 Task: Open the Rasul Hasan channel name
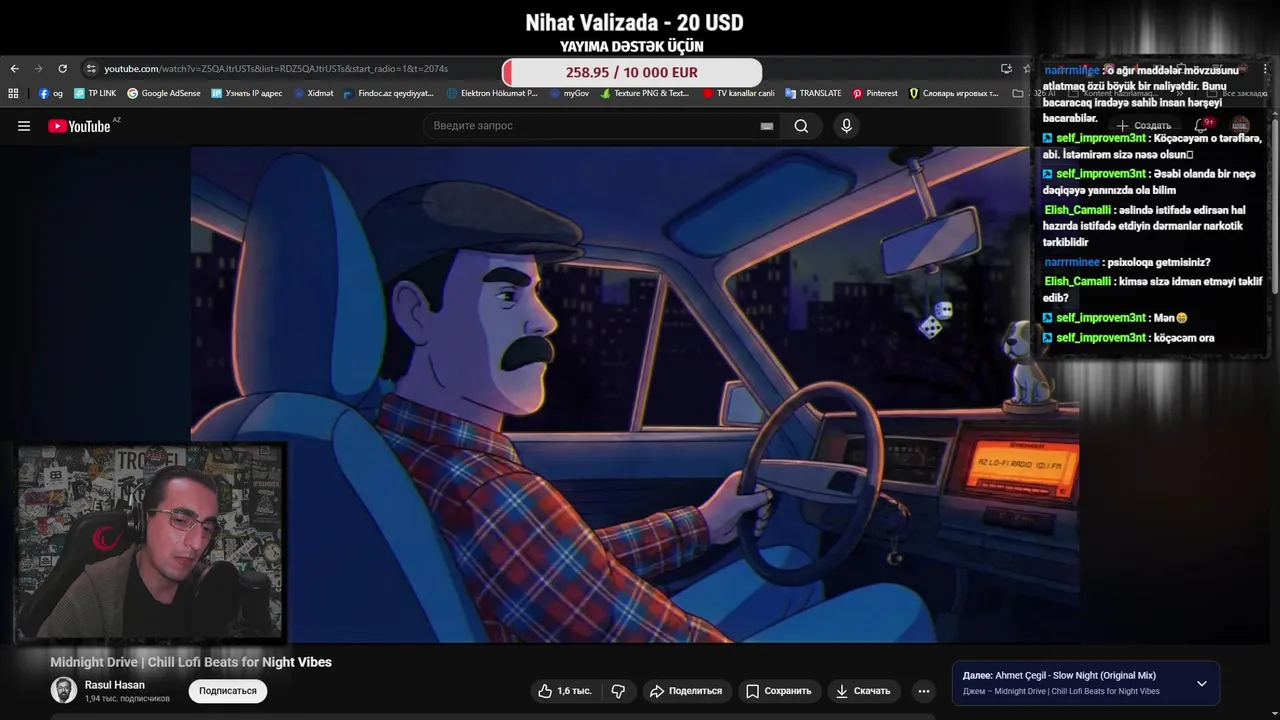[115, 685]
